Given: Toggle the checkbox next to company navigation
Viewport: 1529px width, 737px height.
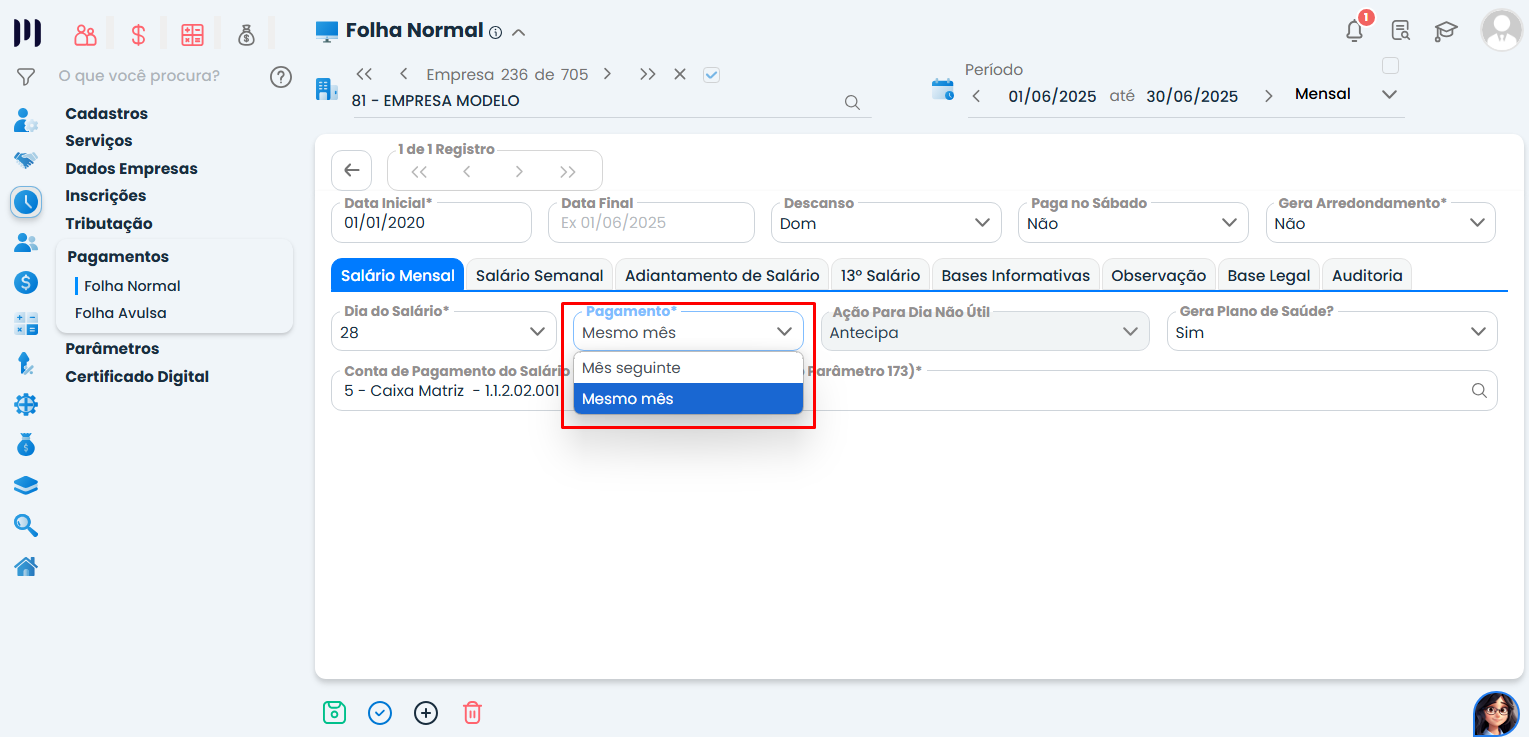Looking at the screenshot, I should tap(711, 74).
